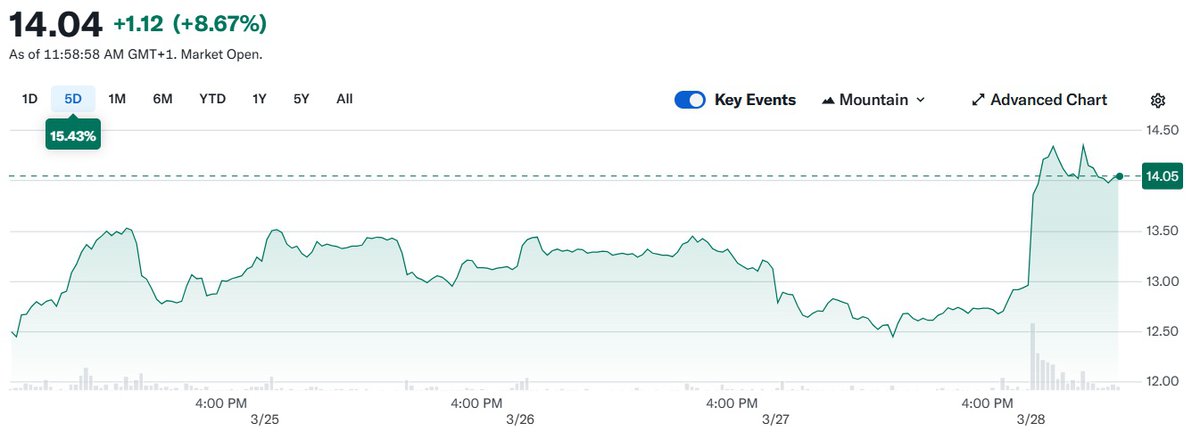Image resolution: width=1200 pixels, height=439 pixels.
Task: Show the All time range
Action: click(345, 99)
